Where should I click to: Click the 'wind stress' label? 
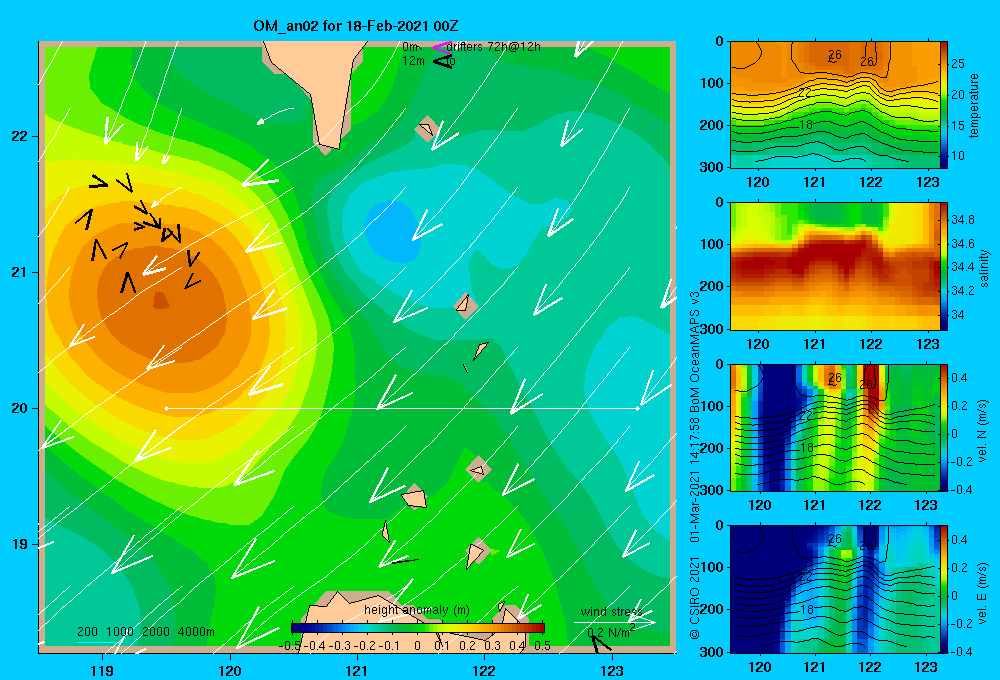[611, 612]
